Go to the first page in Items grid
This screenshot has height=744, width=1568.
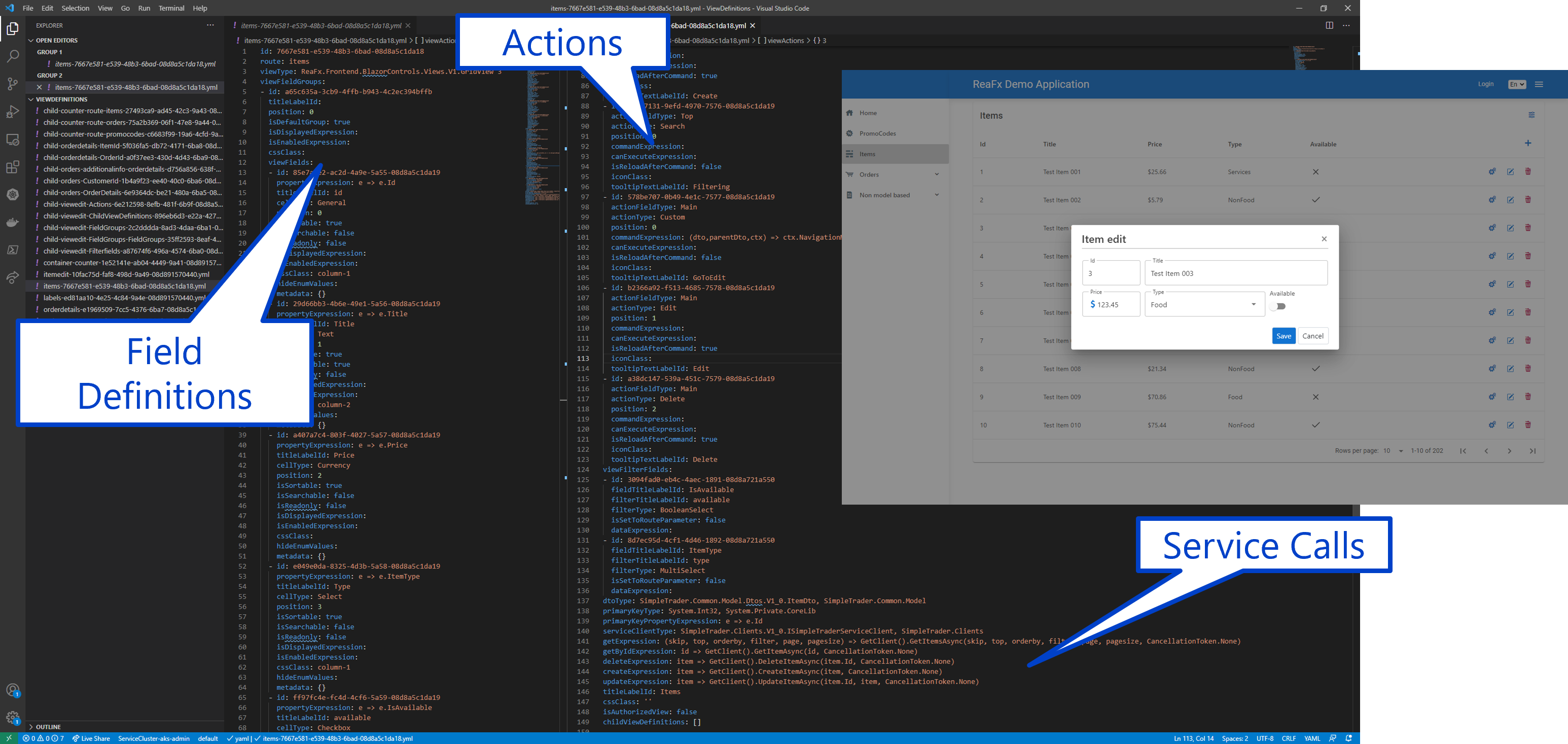pos(1463,451)
